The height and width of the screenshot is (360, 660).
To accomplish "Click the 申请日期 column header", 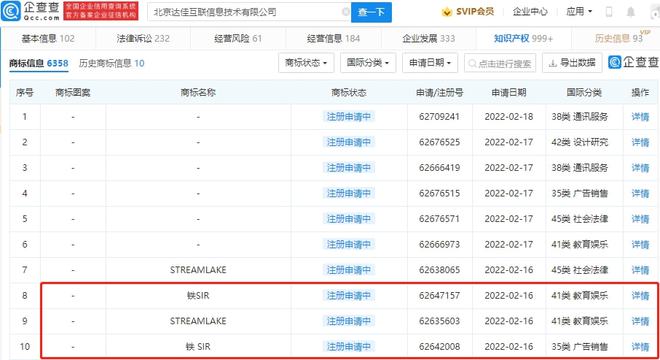I will tap(508, 92).
